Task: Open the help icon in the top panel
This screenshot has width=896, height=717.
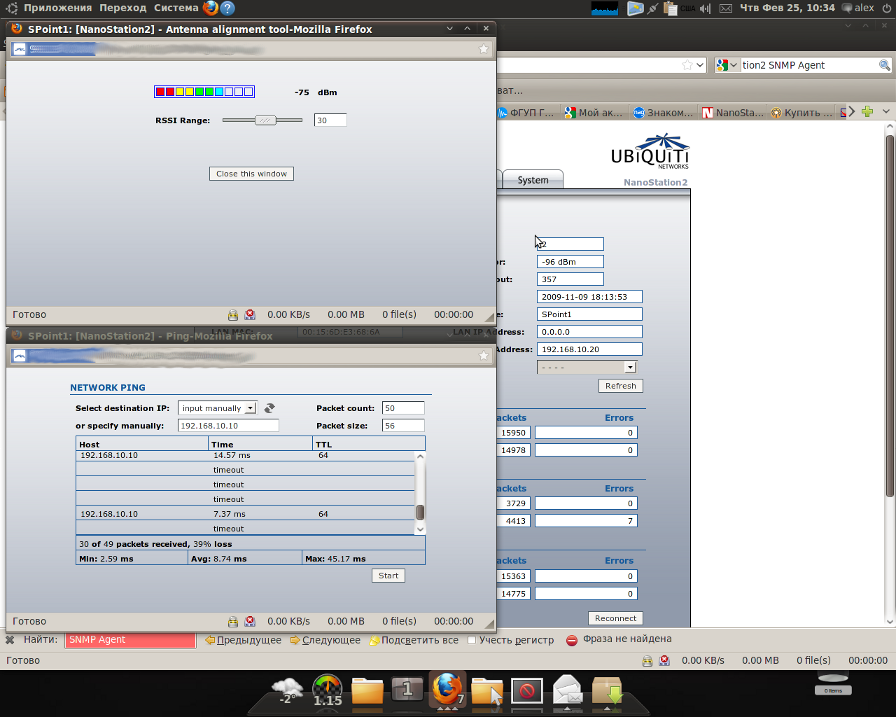Action: pyautogui.click(x=227, y=8)
